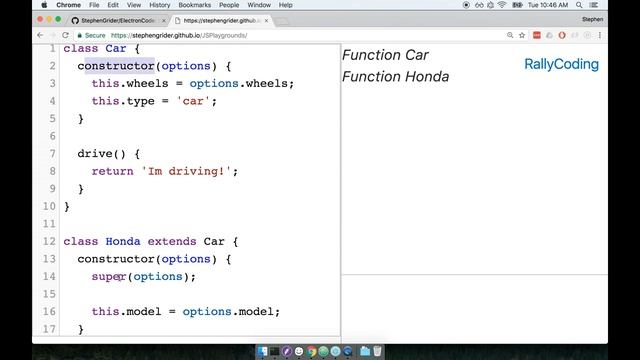Click the 'Function Car' output text
Viewport: 640px width, 360px height.
385,55
